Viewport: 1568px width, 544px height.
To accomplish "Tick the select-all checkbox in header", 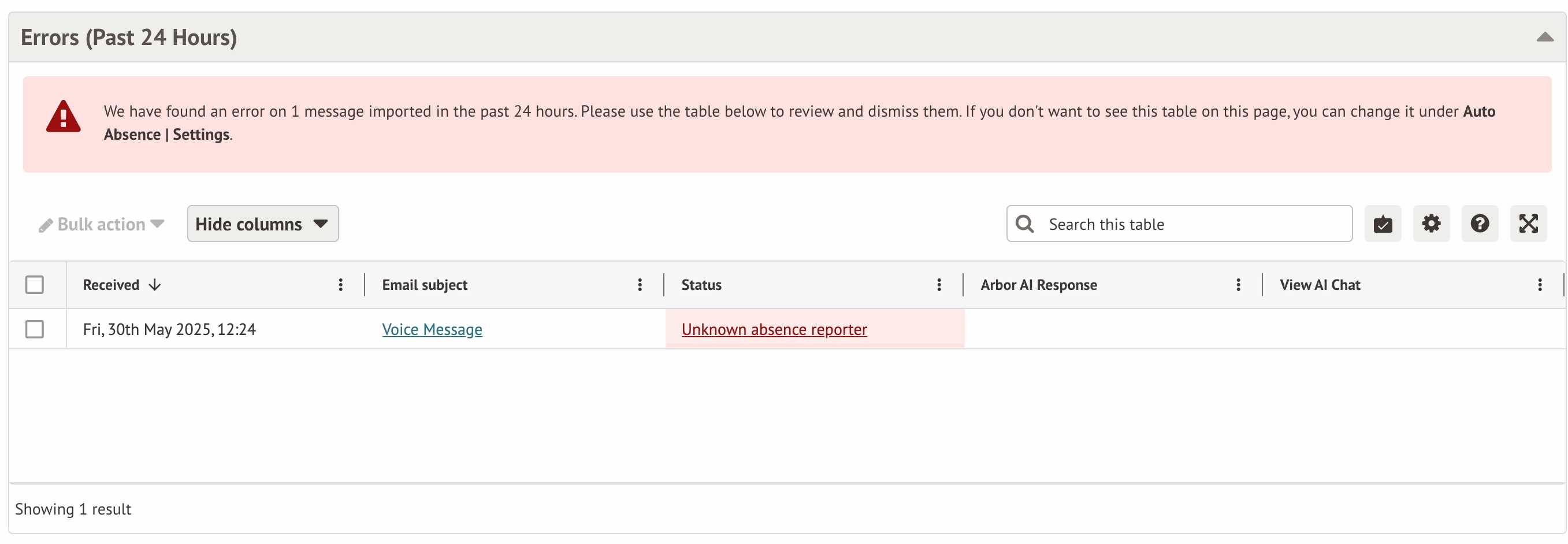I will click(x=35, y=285).
